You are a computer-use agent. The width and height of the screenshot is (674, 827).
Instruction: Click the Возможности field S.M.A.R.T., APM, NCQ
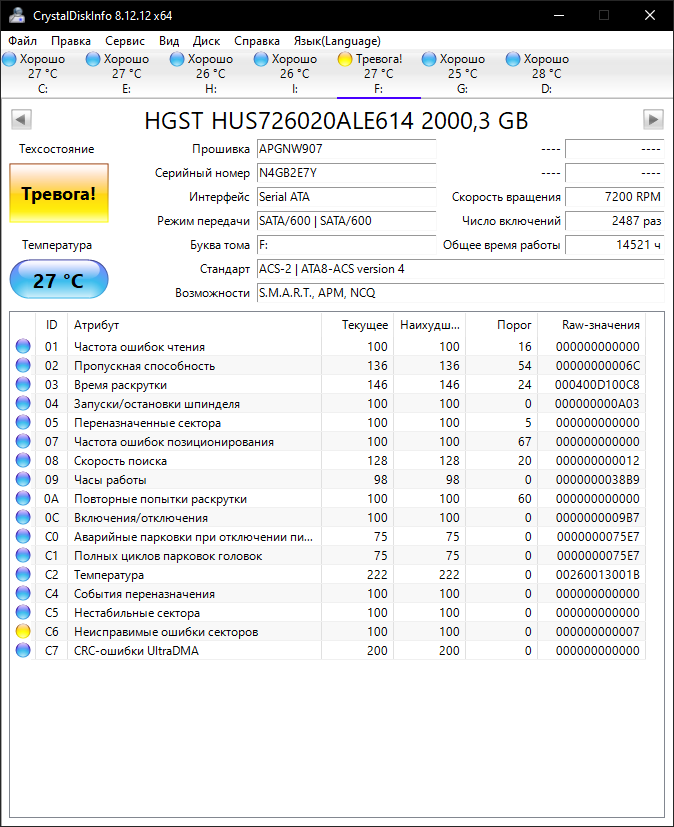coord(460,293)
